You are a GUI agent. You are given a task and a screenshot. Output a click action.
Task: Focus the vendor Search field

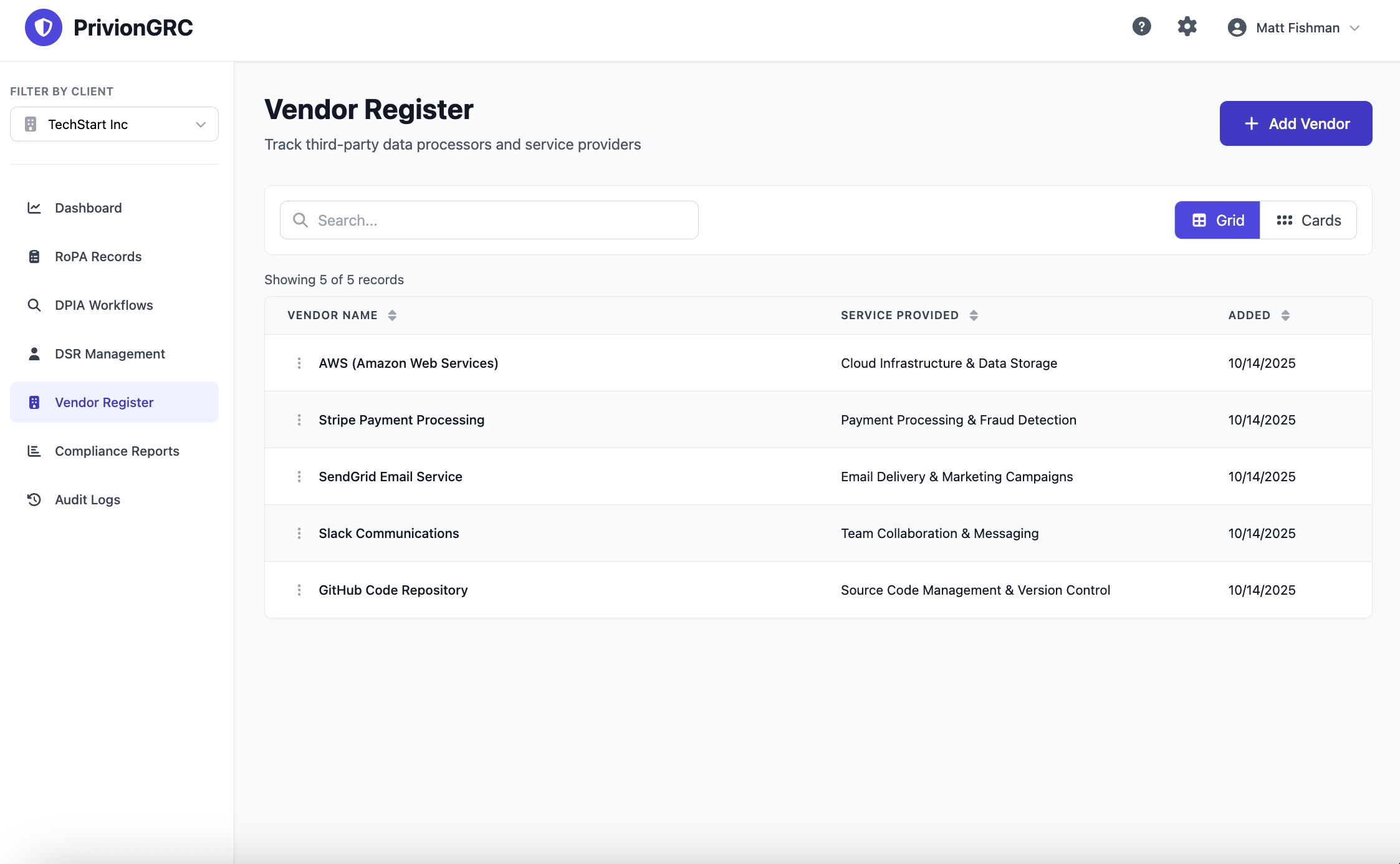tap(489, 220)
